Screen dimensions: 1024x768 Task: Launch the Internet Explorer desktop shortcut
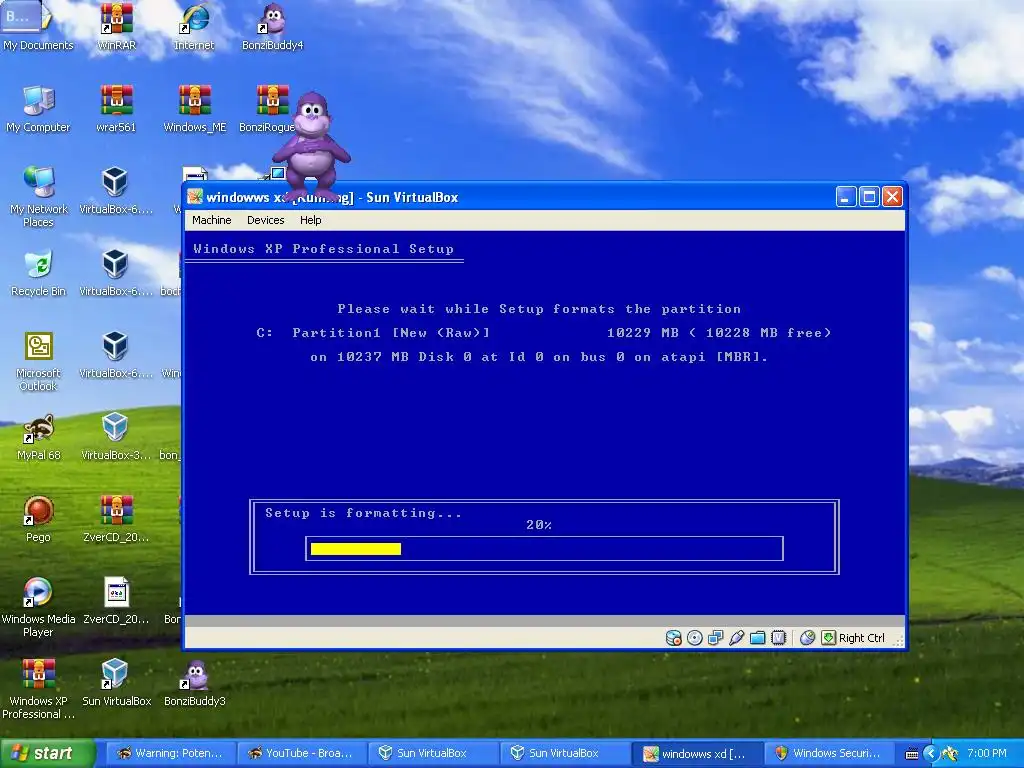point(194,26)
